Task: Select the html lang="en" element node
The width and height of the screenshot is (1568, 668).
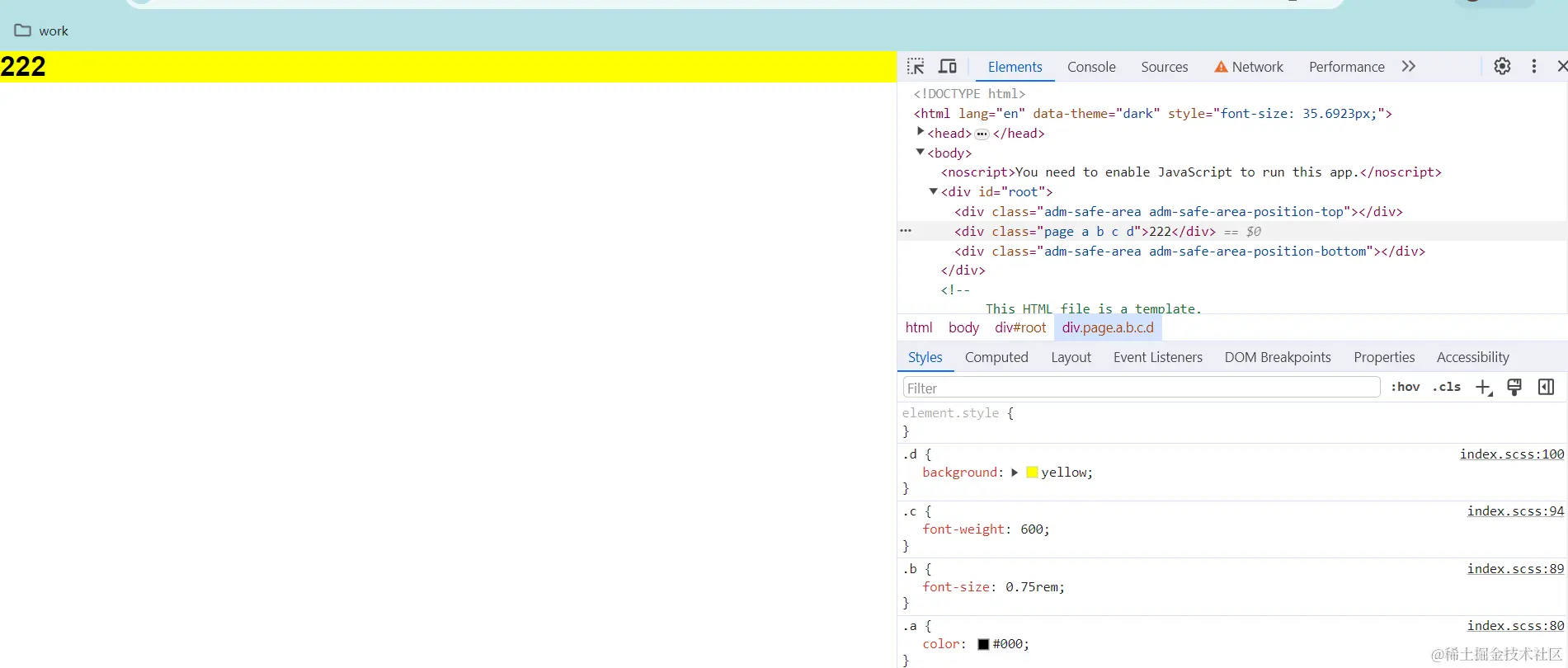Action: pos(1152,114)
